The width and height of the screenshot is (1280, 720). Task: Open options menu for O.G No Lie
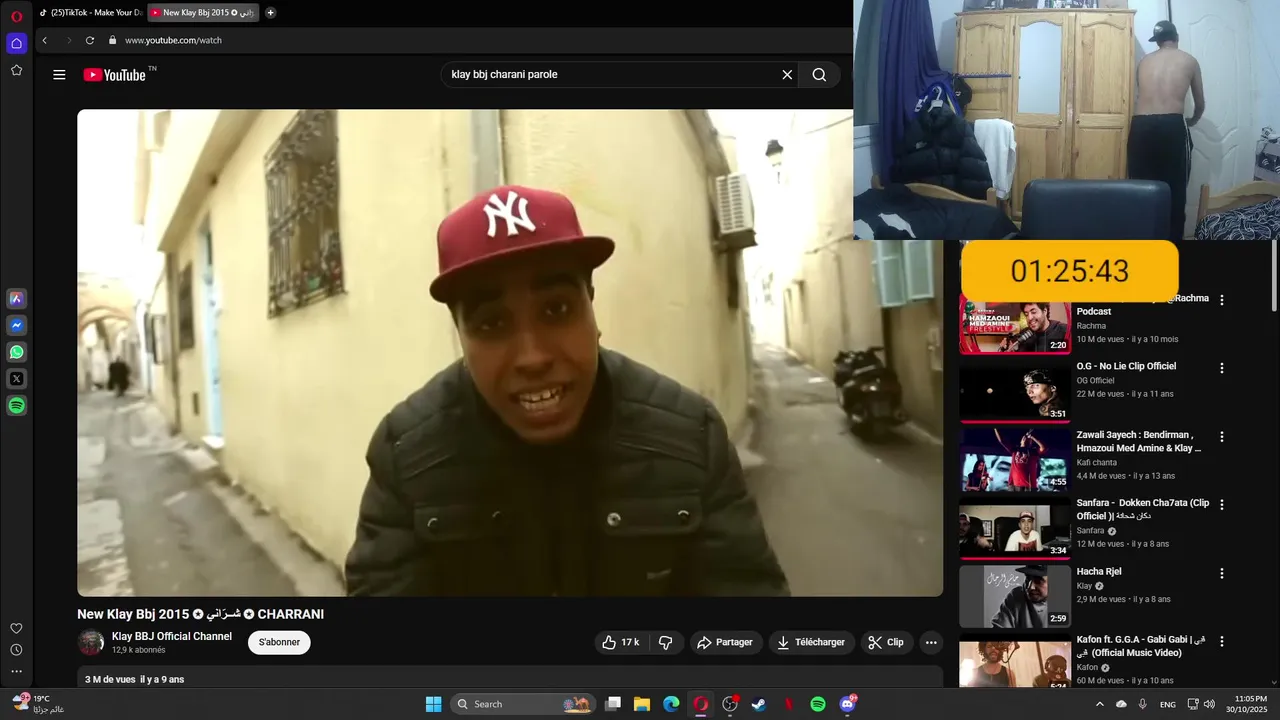(1221, 368)
